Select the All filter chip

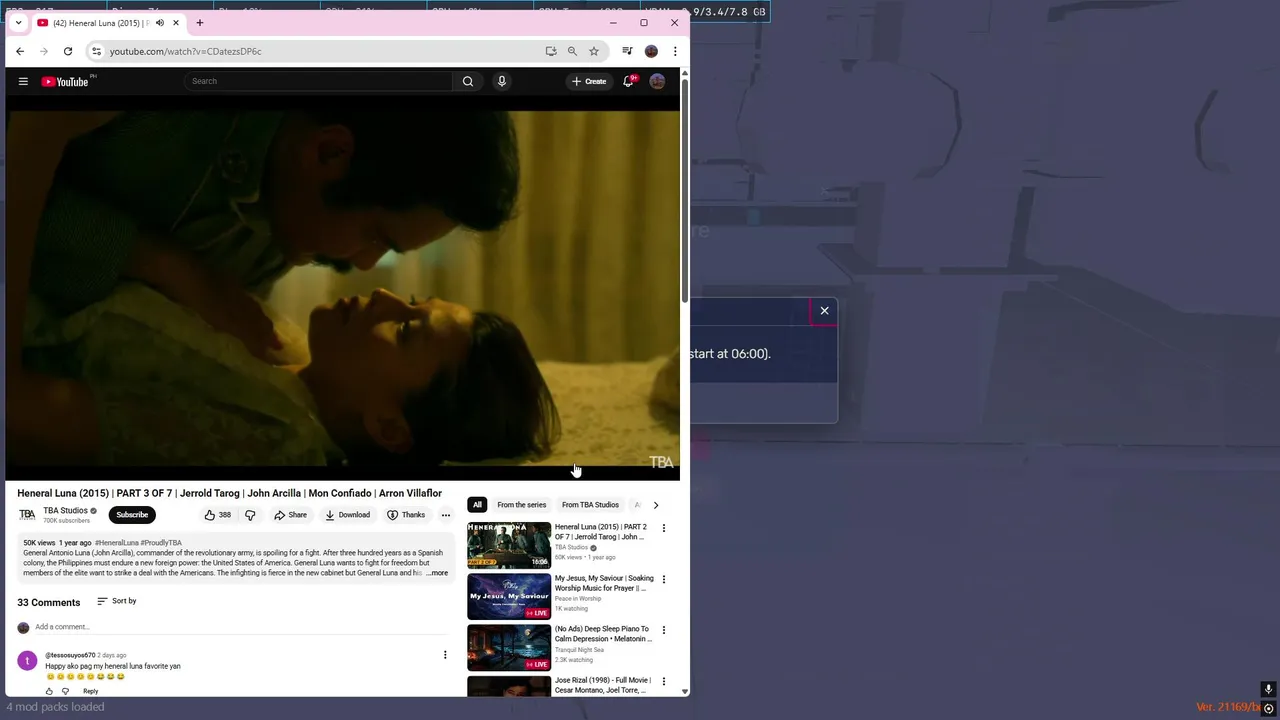tap(477, 505)
